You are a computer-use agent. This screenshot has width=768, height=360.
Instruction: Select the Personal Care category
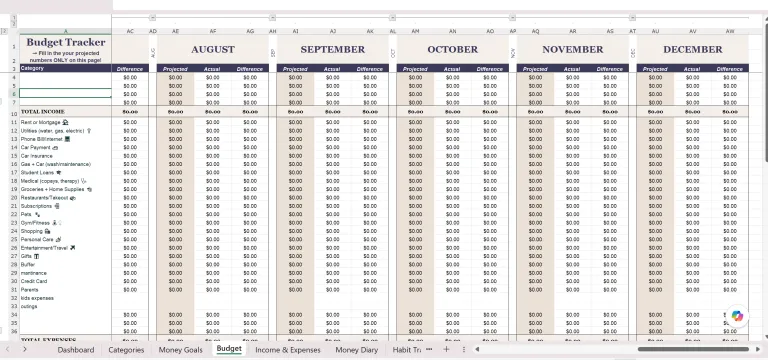click(x=65, y=240)
